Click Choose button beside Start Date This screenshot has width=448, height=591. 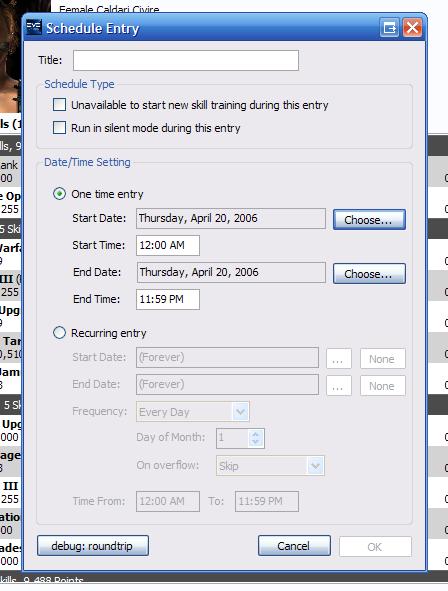pyautogui.click(x=369, y=219)
